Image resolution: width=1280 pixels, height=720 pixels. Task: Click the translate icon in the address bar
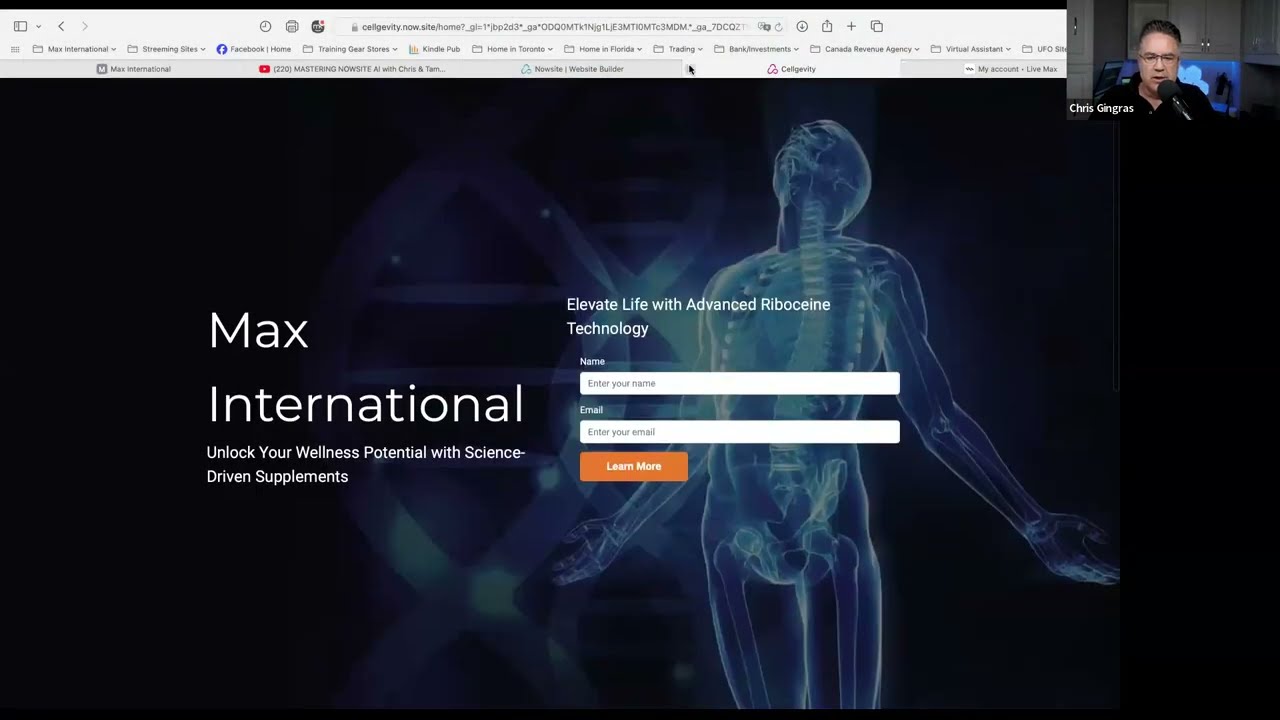point(764,27)
